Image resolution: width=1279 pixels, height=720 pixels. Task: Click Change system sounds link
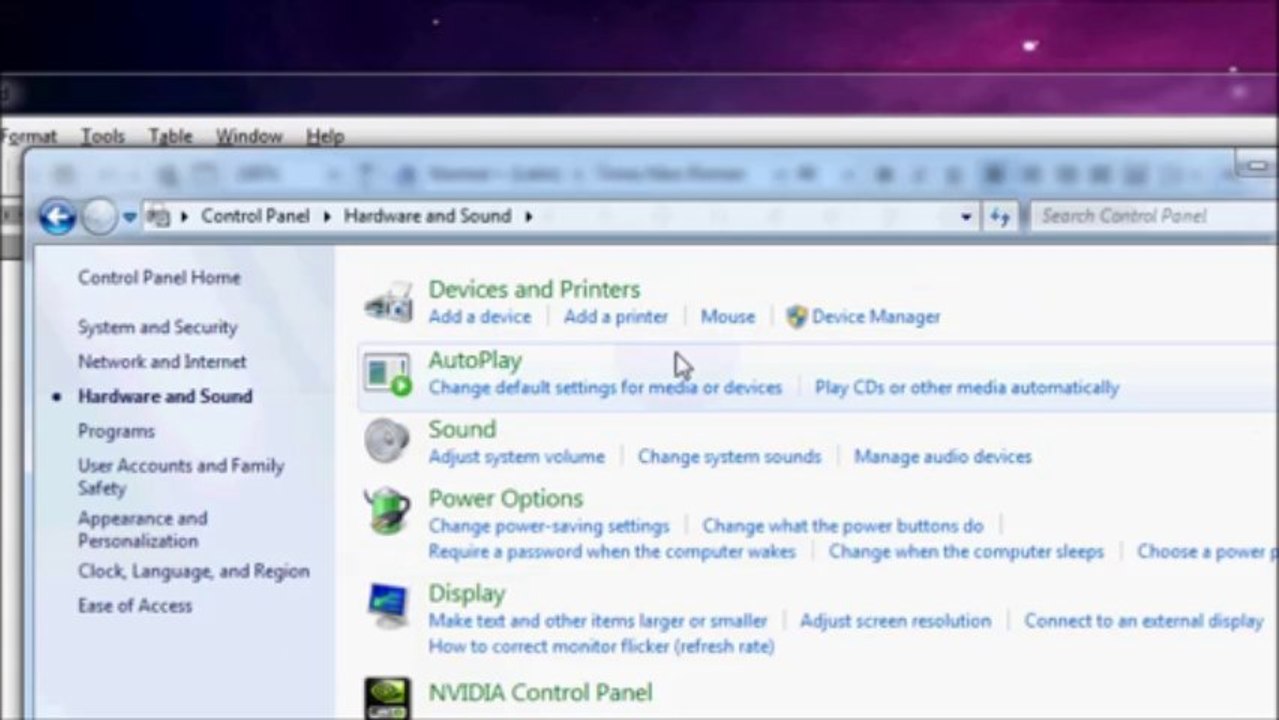[x=729, y=457]
